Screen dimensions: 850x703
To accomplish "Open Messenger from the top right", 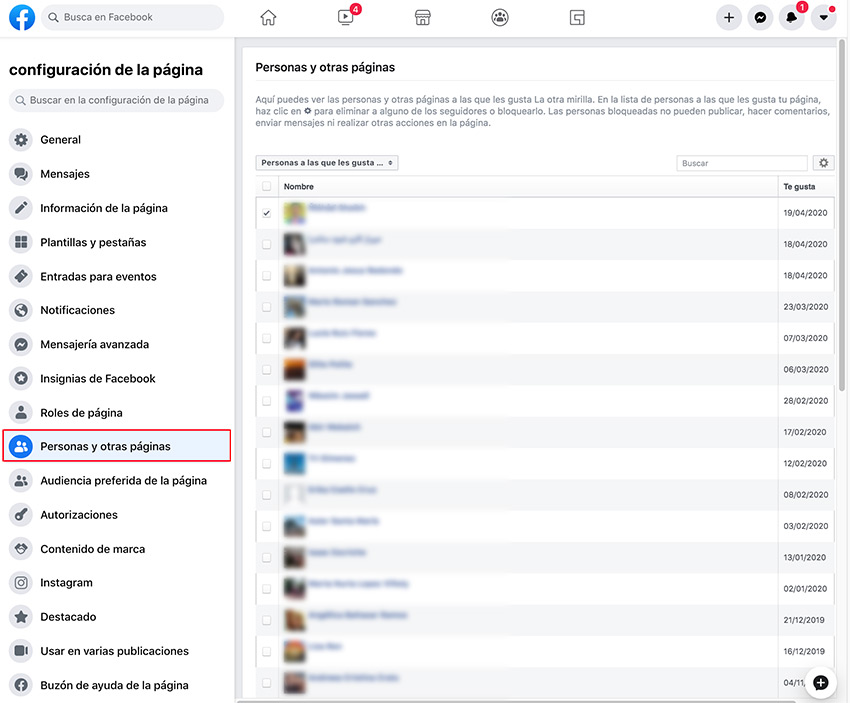I will click(760, 17).
